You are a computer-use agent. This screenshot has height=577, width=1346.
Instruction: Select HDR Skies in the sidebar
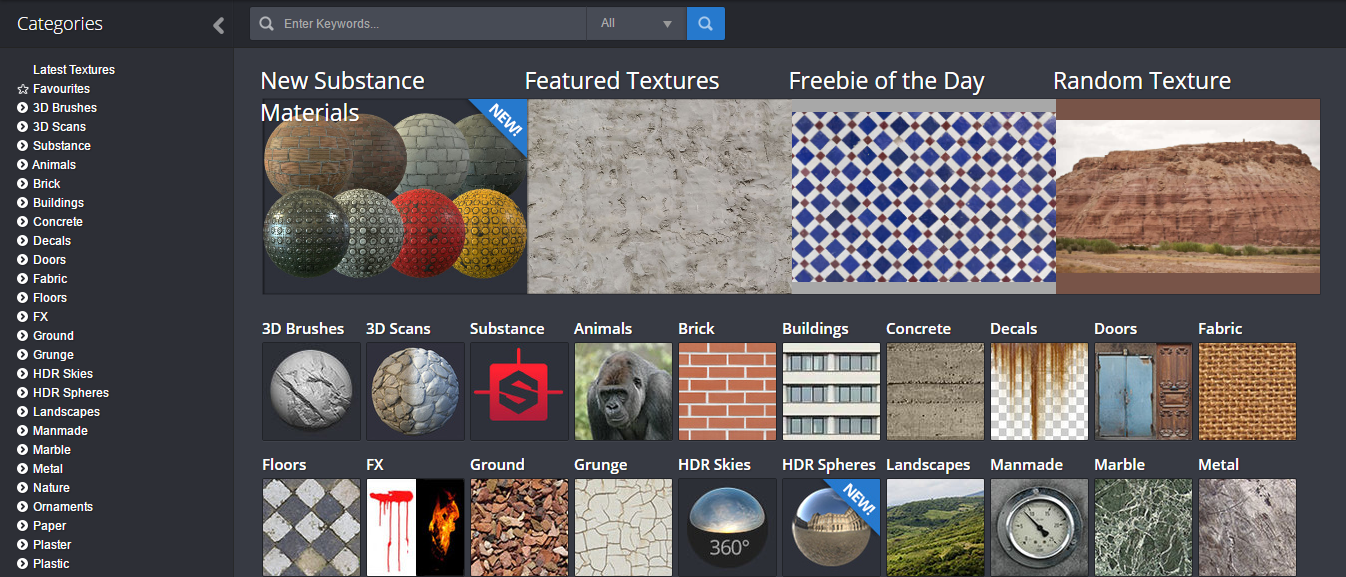tap(63, 374)
